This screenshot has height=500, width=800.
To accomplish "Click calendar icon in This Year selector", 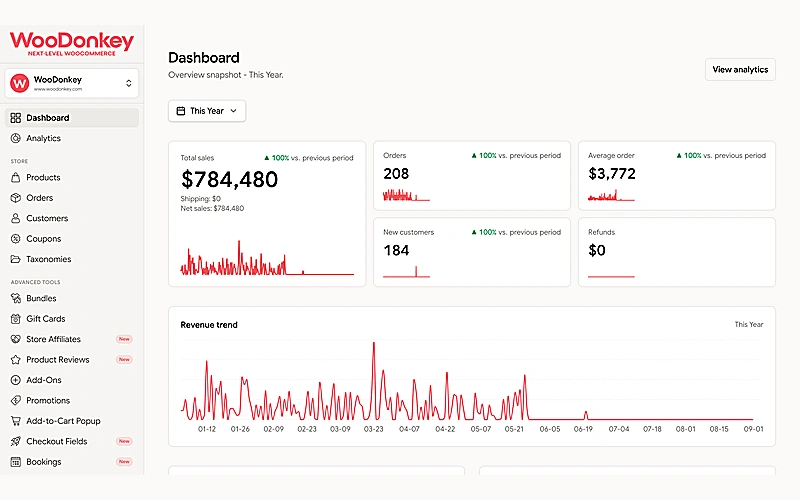I will [181, 111].
